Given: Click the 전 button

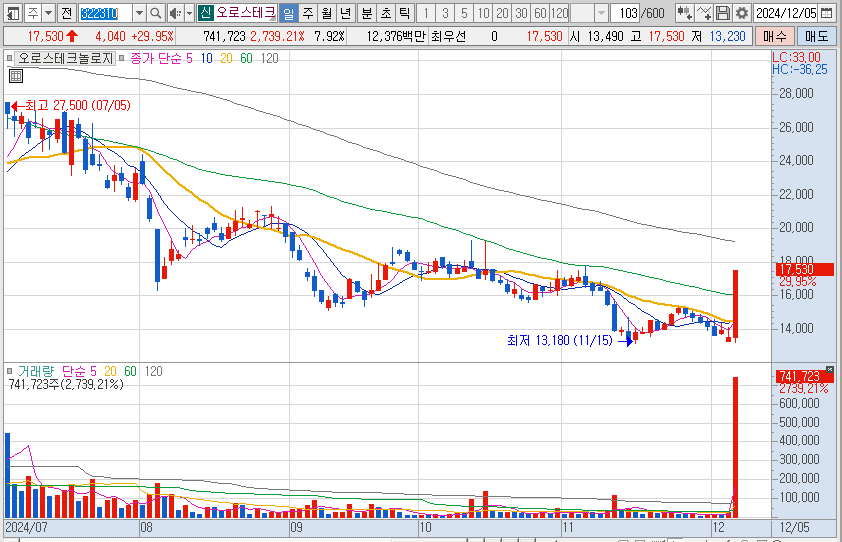Looking at the screenshot, I should [66, 13].
